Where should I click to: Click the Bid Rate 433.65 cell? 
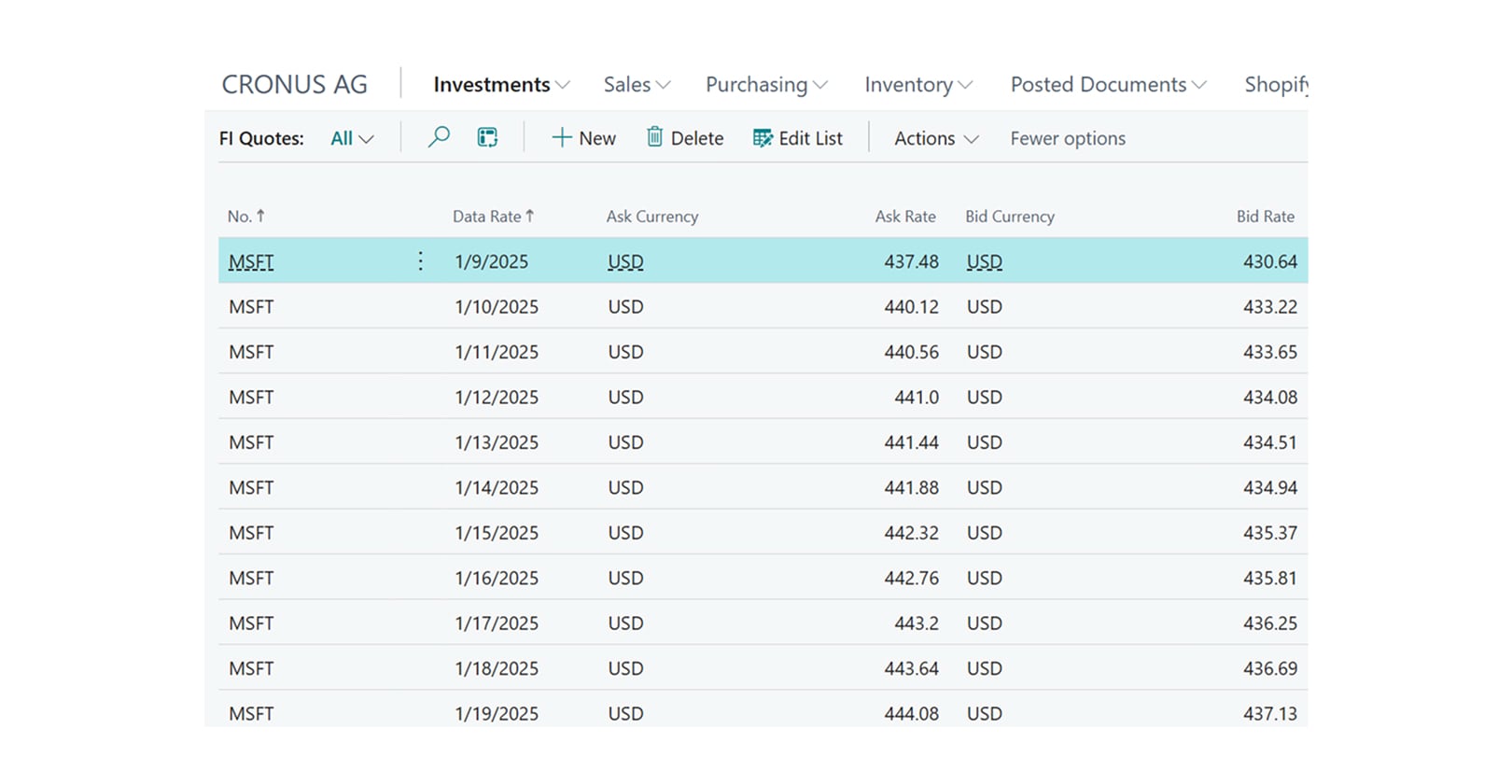tap(1270, 352)
